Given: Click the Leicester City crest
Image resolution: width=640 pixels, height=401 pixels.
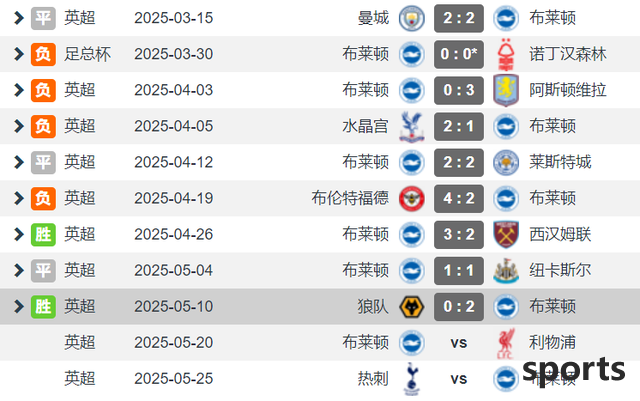Looking at the screenshot, I should click(x=506, y=163).
